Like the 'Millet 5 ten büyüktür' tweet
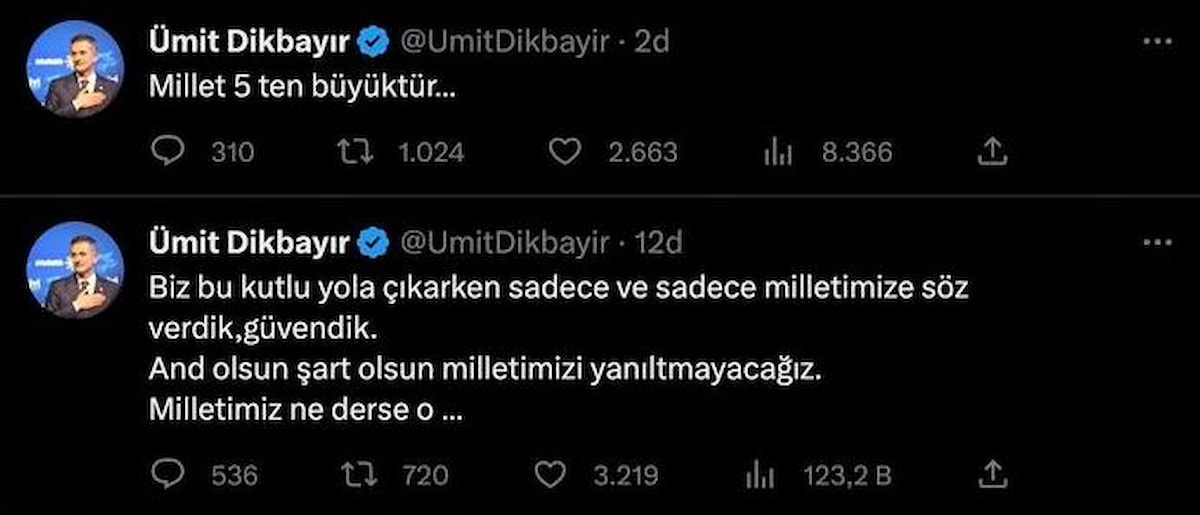 (x=566, y=152)
